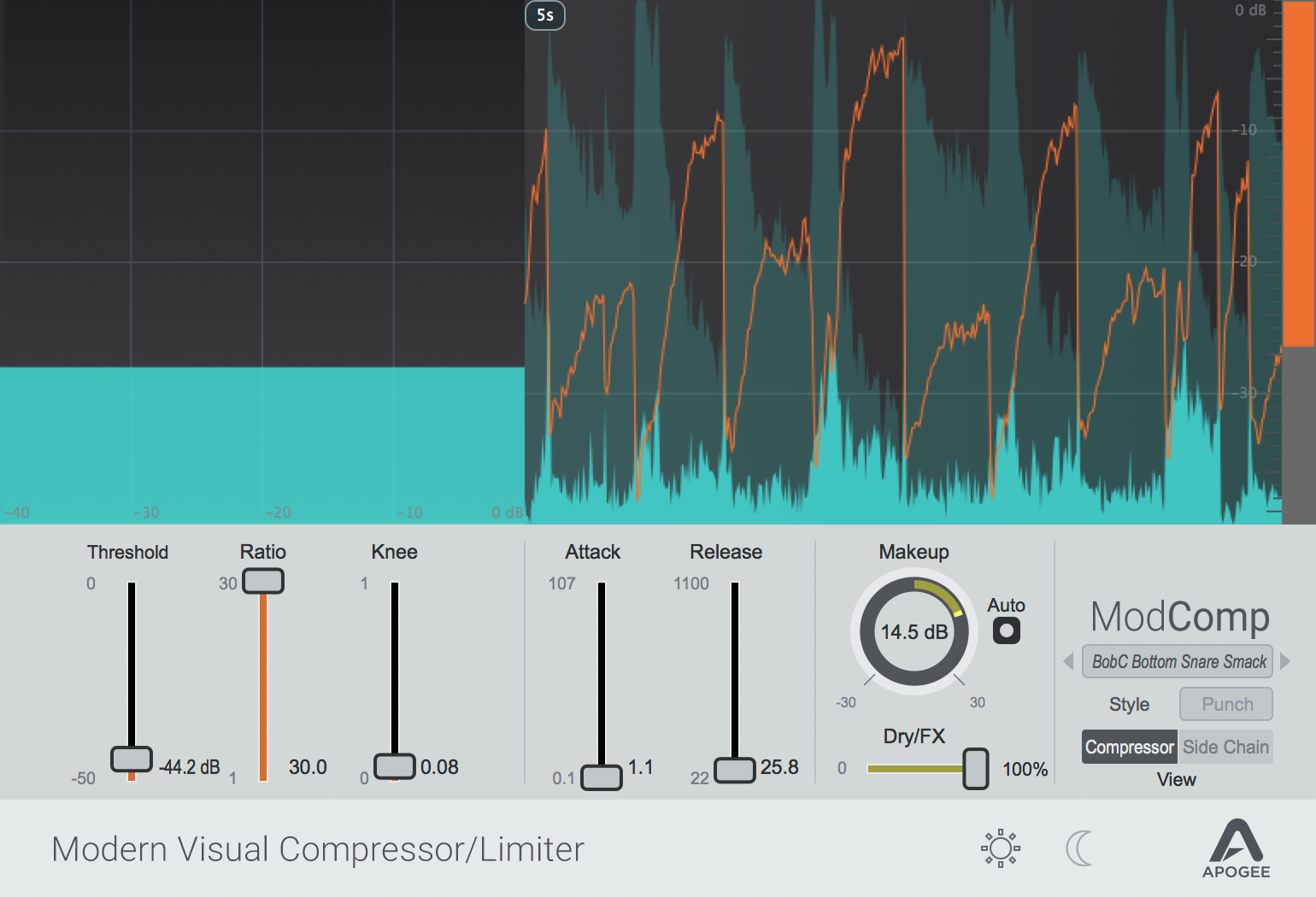
Task: Toggle Auto makeup gain button
Action: pos(1006,631)
